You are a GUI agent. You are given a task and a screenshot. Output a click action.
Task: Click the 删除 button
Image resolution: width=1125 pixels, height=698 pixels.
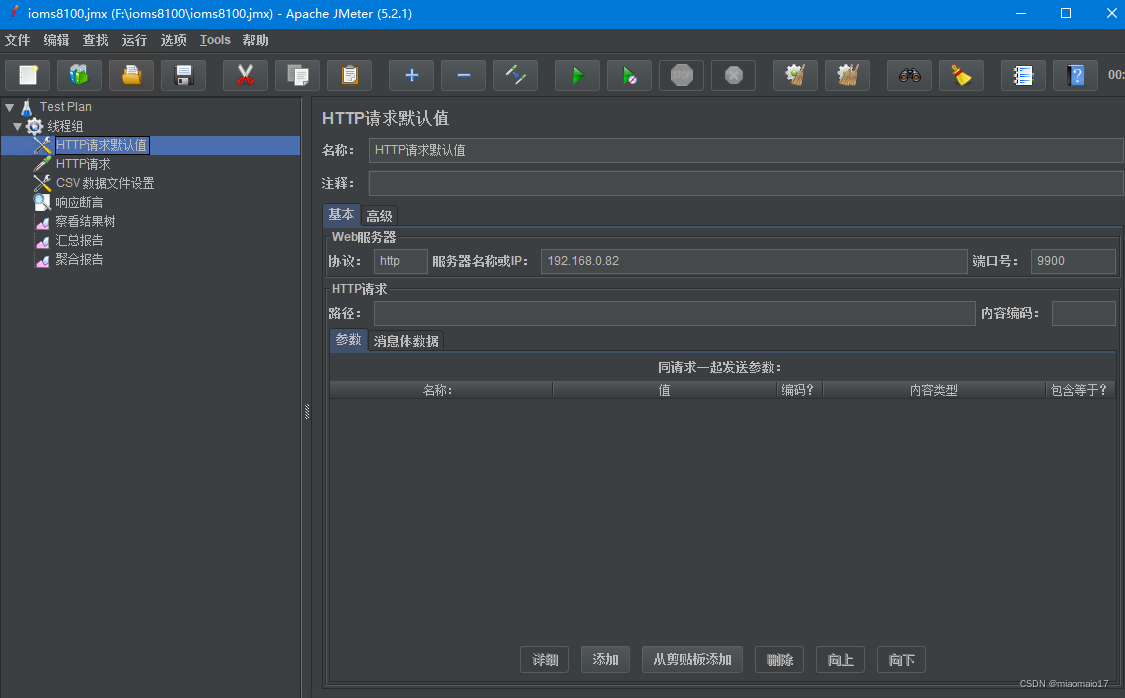(x=779, y=659)
